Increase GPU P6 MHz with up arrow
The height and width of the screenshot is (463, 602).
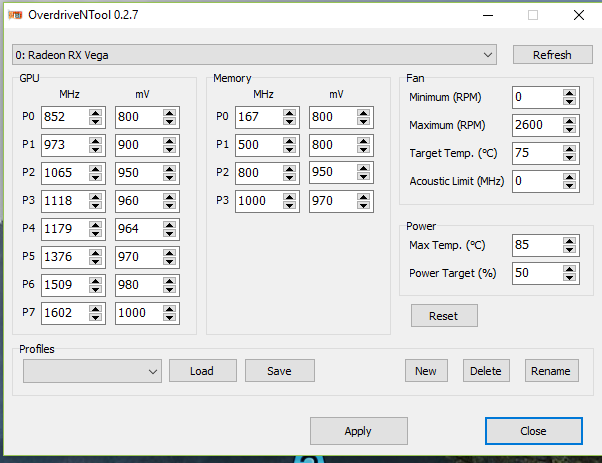(x=95, y=281)
